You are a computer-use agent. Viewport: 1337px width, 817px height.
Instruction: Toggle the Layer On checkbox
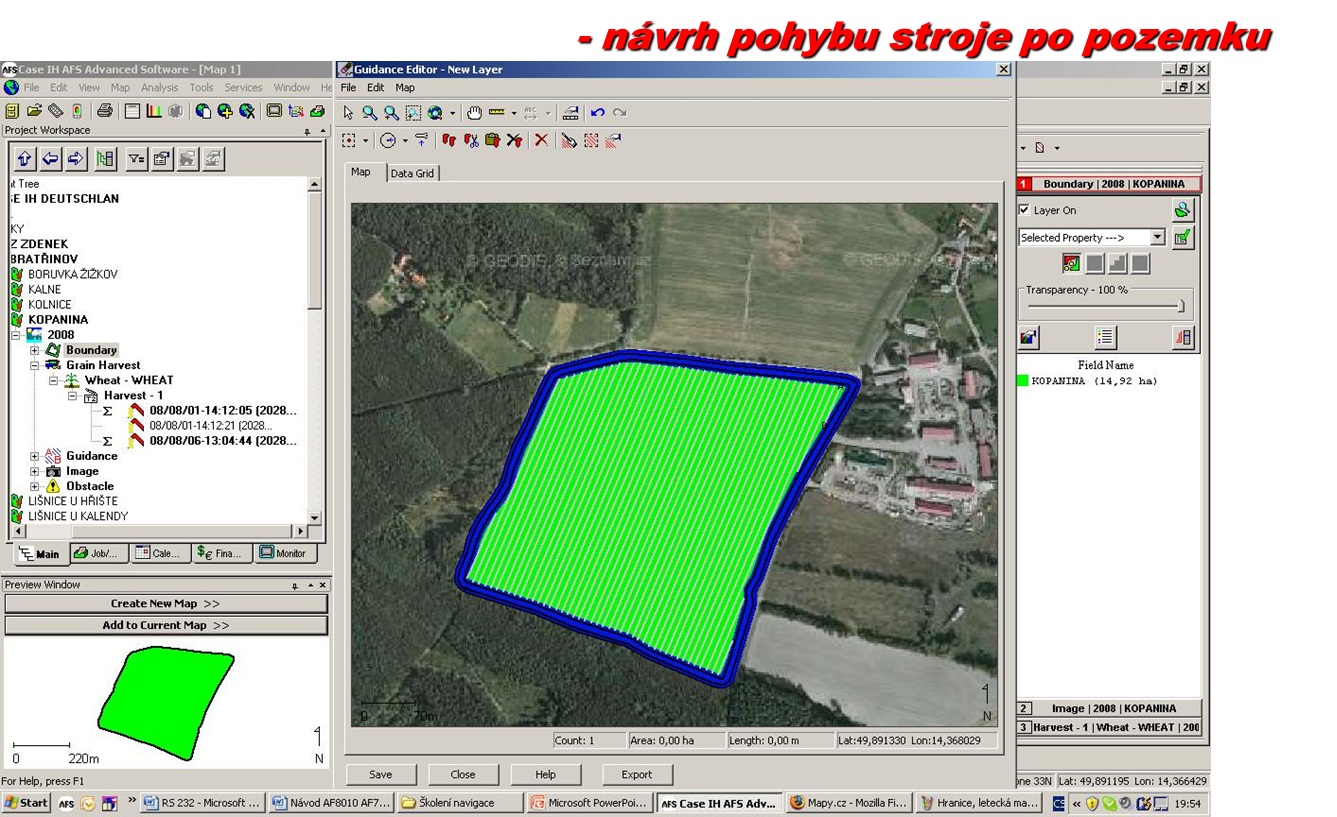(x=1024, y=210)
